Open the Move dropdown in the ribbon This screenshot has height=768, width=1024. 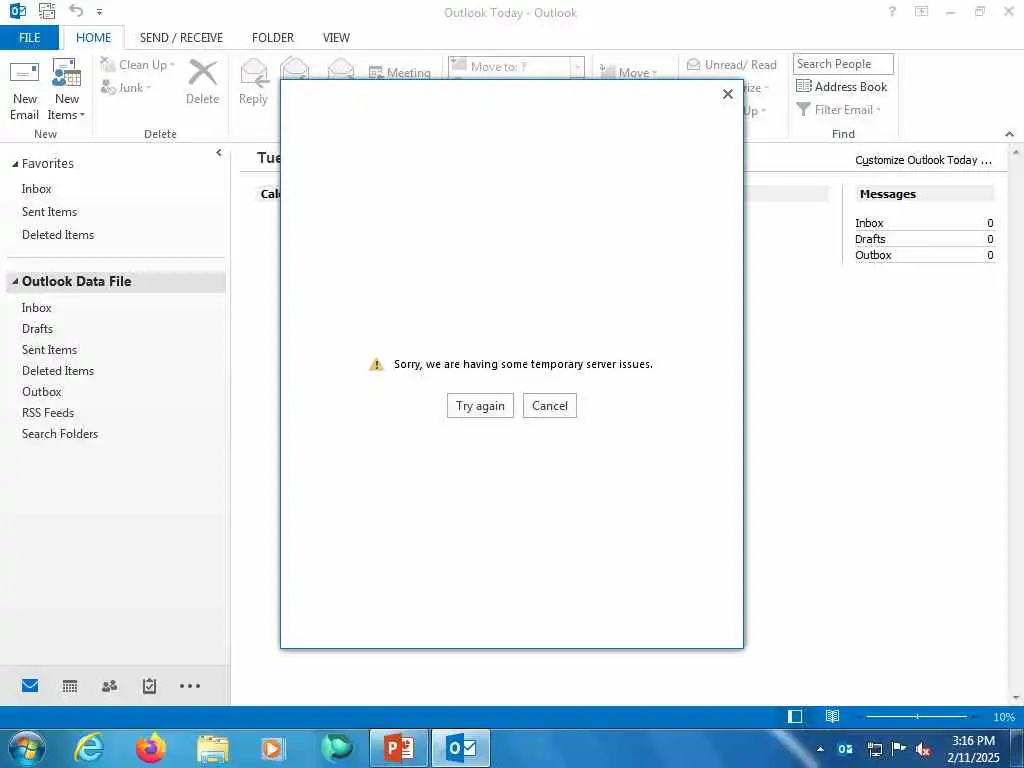(628, 72)
